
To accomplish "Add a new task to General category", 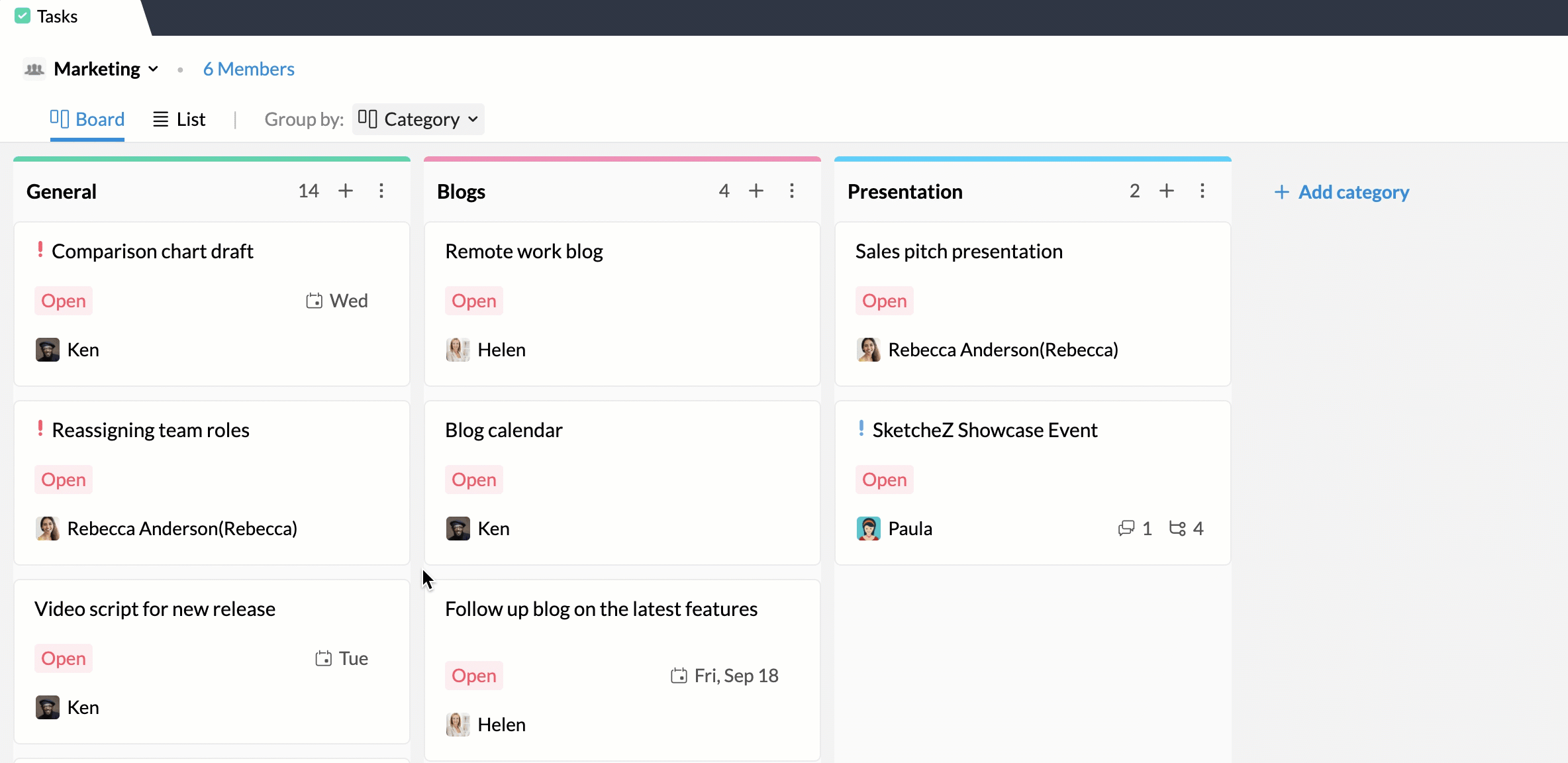I will (346, 191).
